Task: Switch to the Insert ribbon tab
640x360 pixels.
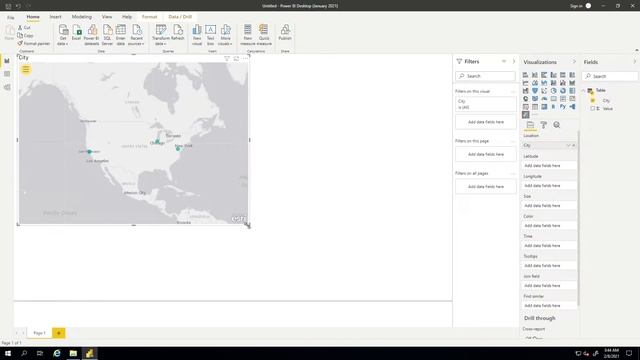Action: click(x=56, y=17)
